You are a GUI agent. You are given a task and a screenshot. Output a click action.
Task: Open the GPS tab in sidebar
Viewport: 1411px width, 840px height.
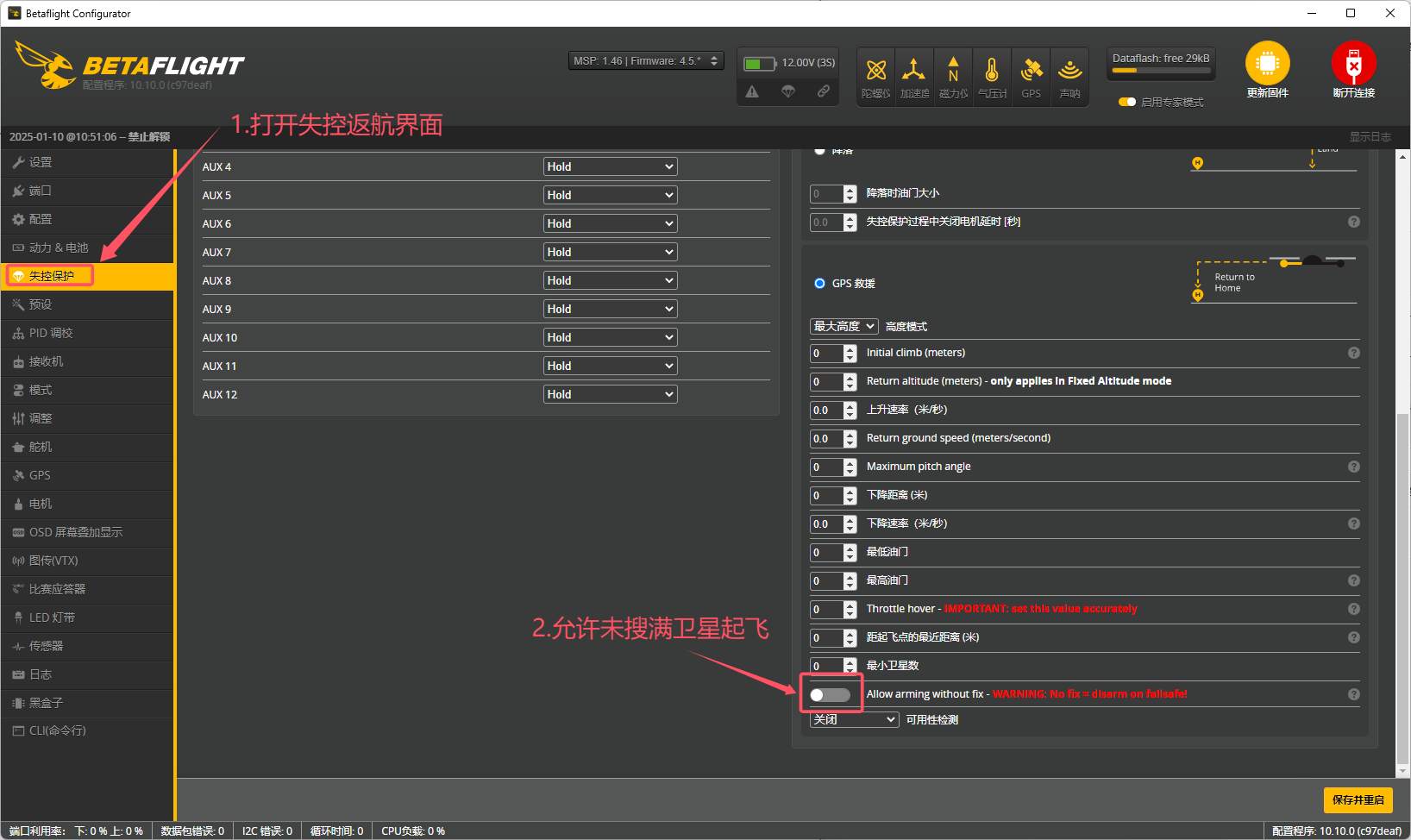tap(87, 475)
